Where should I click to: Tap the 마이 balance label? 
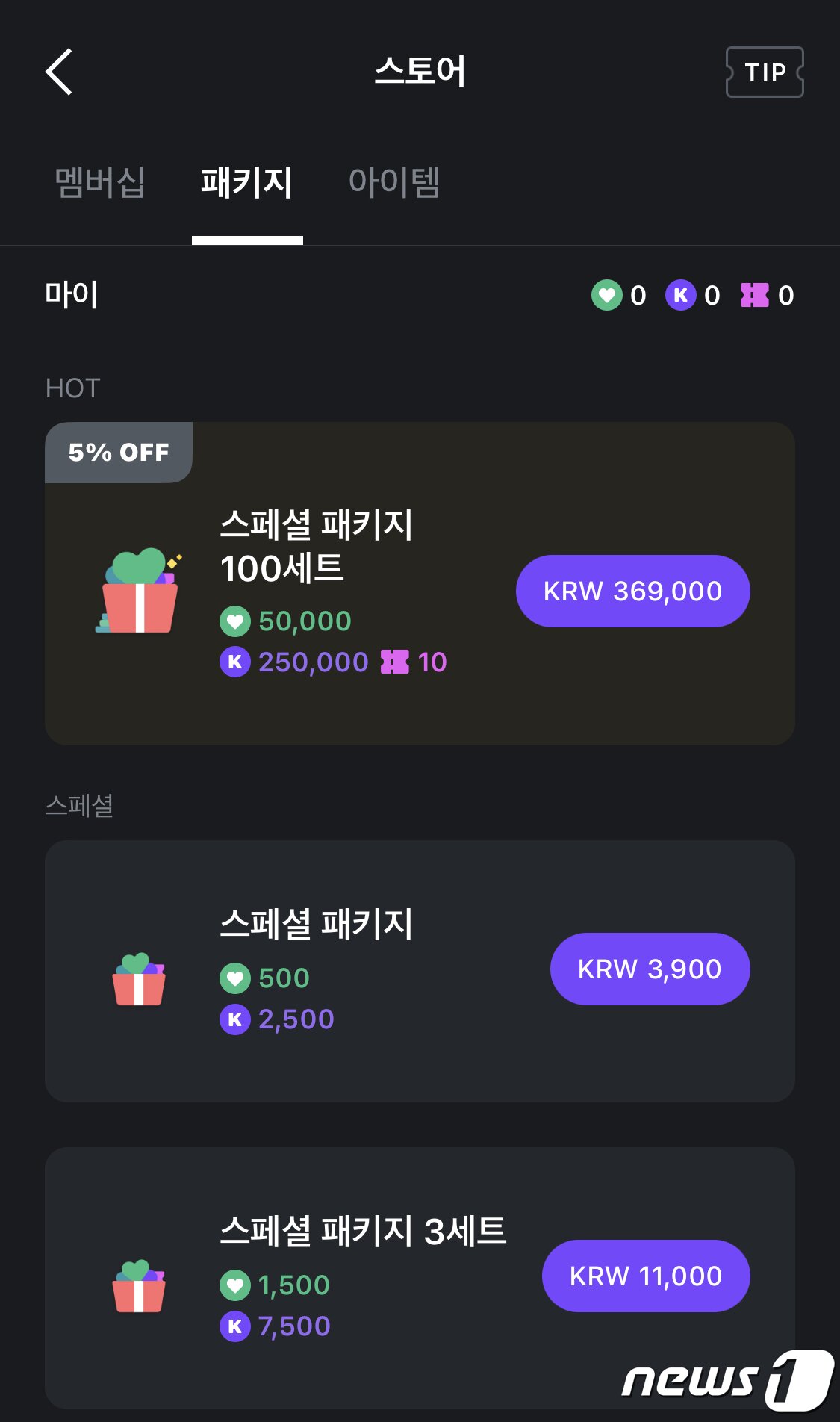click(x=72, y=294)
